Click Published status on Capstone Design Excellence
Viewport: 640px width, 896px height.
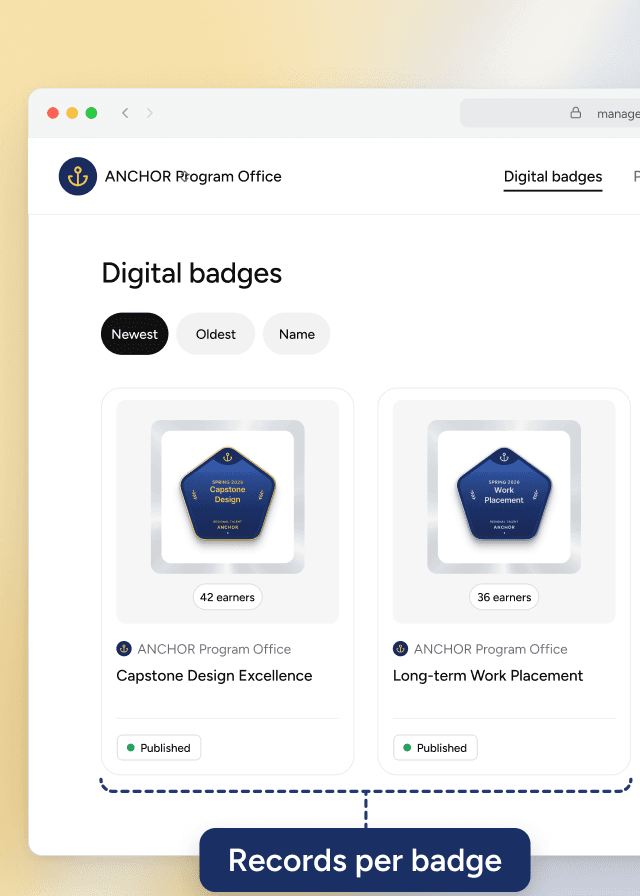click(159, 747)
